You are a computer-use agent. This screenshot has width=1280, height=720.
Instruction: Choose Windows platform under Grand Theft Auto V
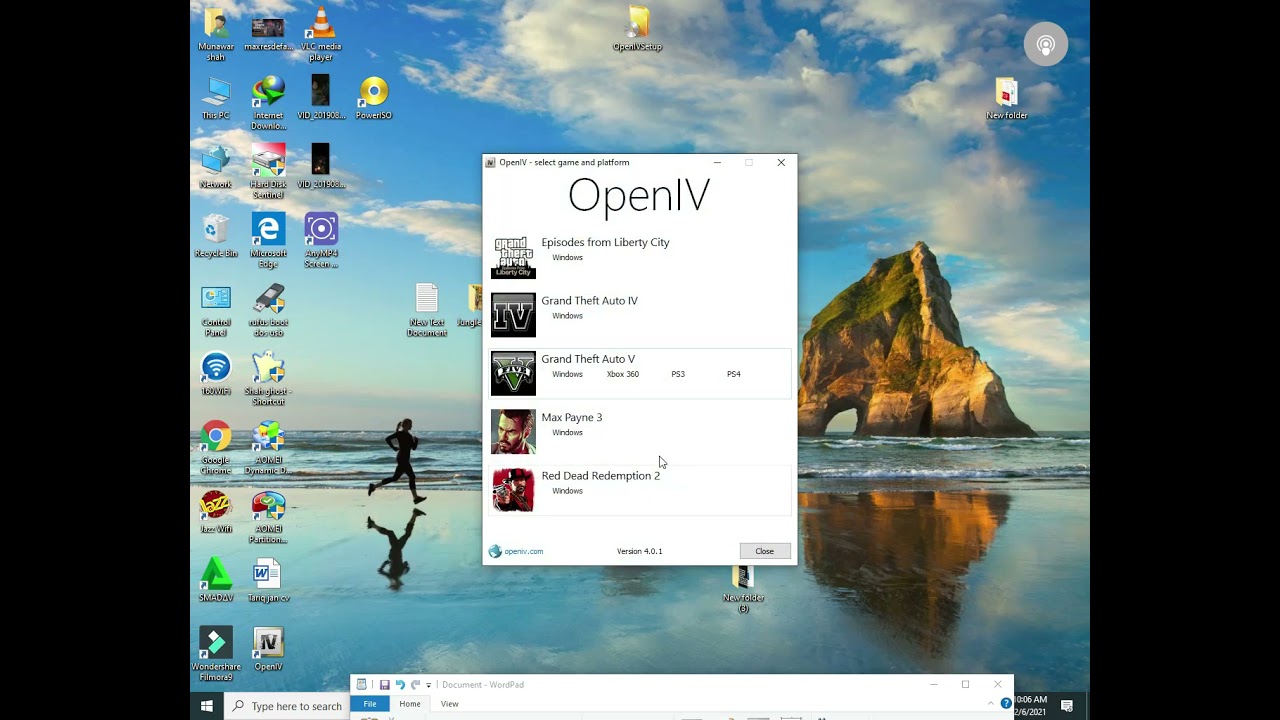click(x=567, y=374)
